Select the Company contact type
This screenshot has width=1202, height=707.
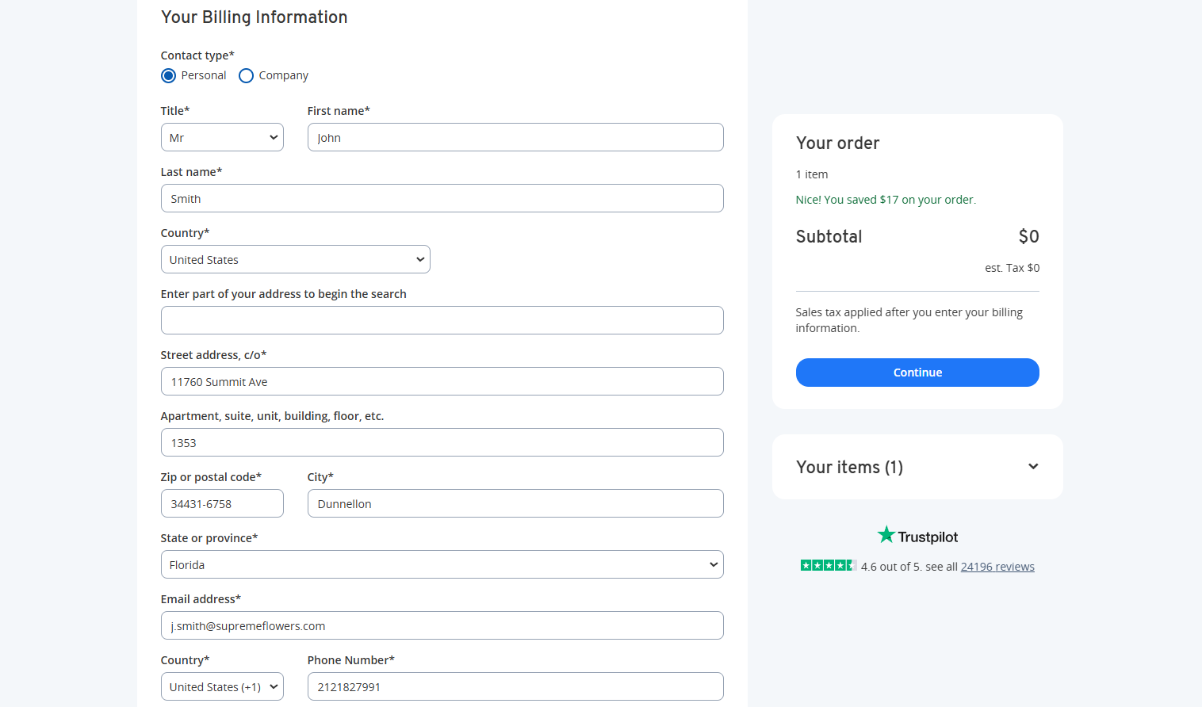click(x=246, y=76)
